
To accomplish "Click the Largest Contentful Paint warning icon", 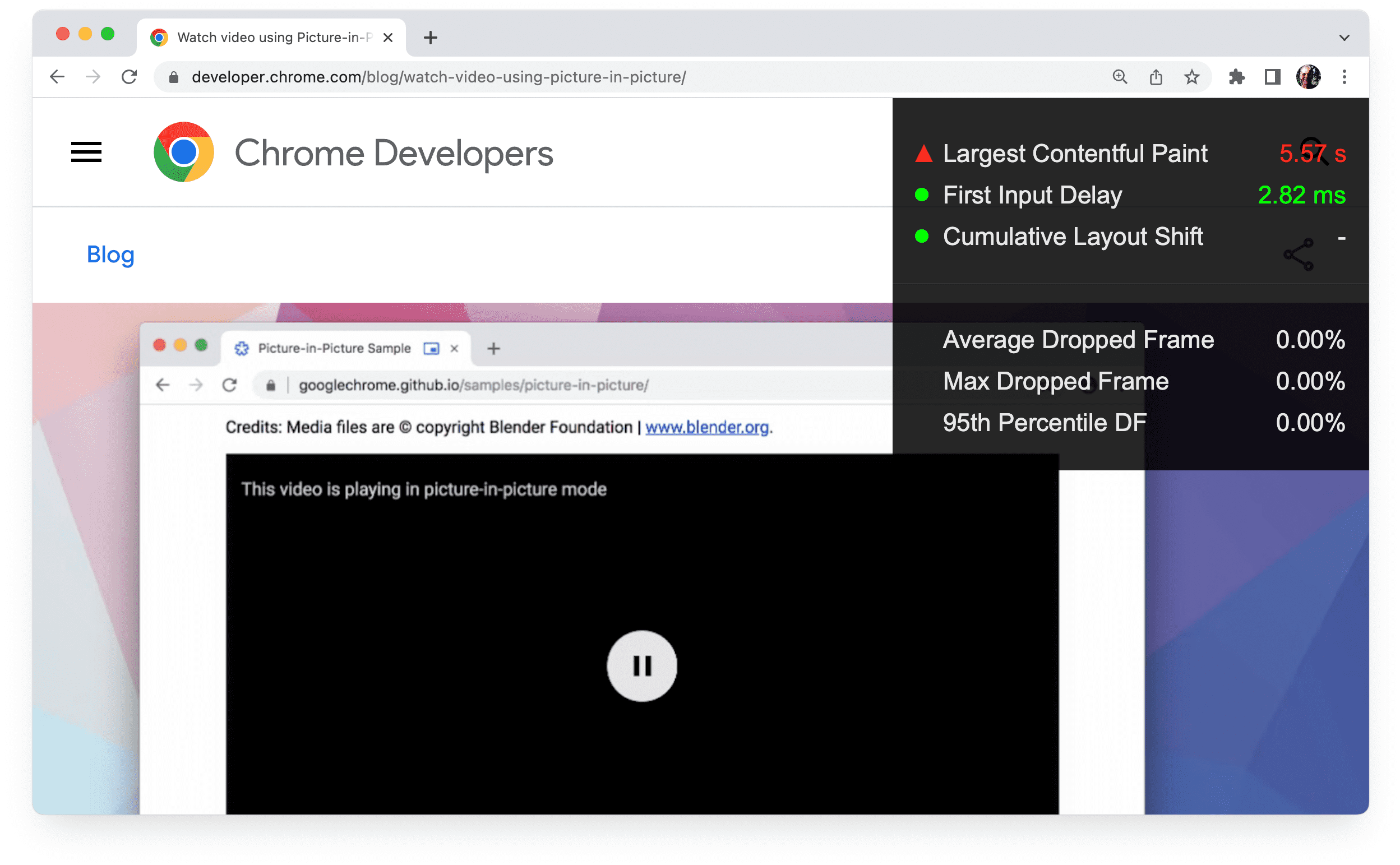I will point(920,152).
